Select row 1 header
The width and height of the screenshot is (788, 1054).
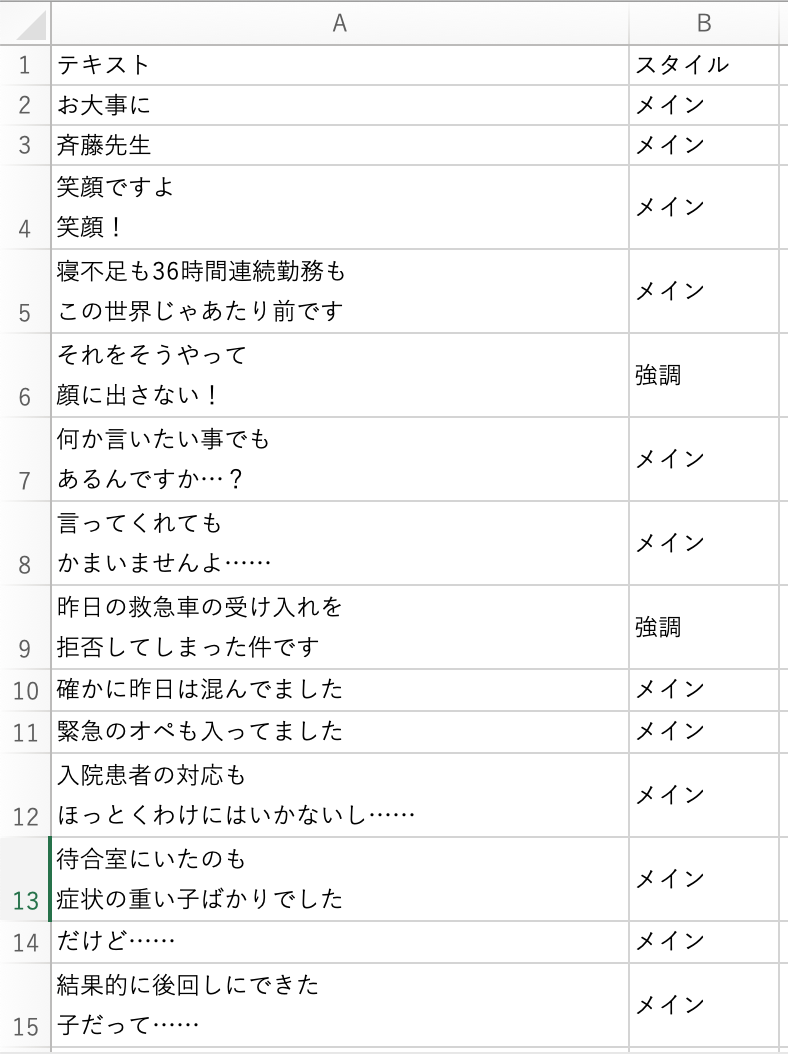pos(25,65)
